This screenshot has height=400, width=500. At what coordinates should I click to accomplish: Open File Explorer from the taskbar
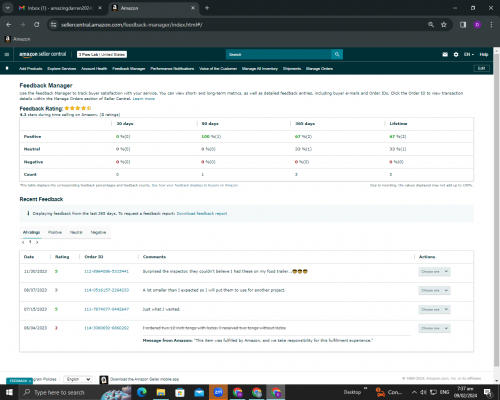[161, 392]
